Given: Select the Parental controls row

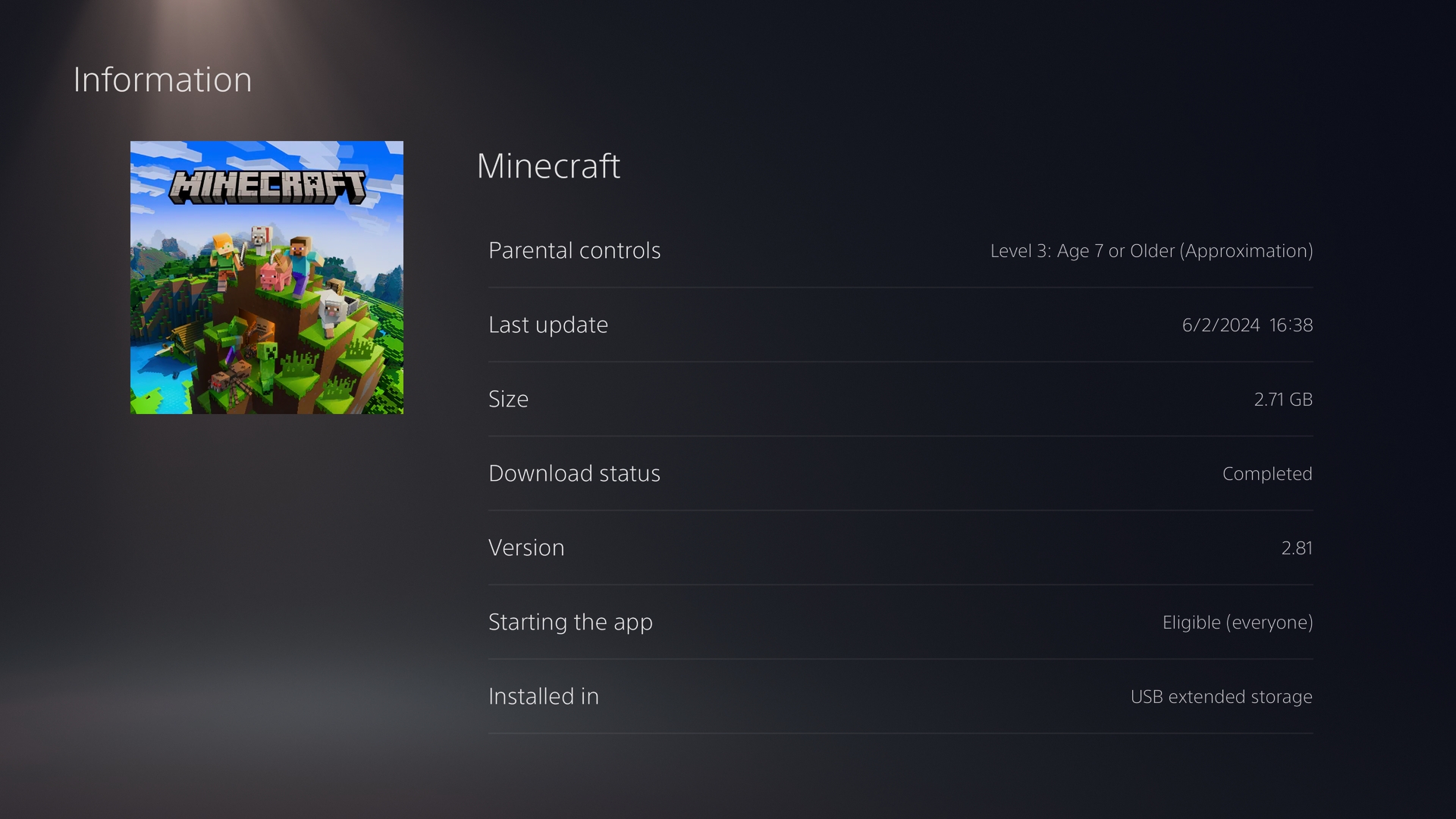Looking at the screenshot, I should [x=574, y=251].
